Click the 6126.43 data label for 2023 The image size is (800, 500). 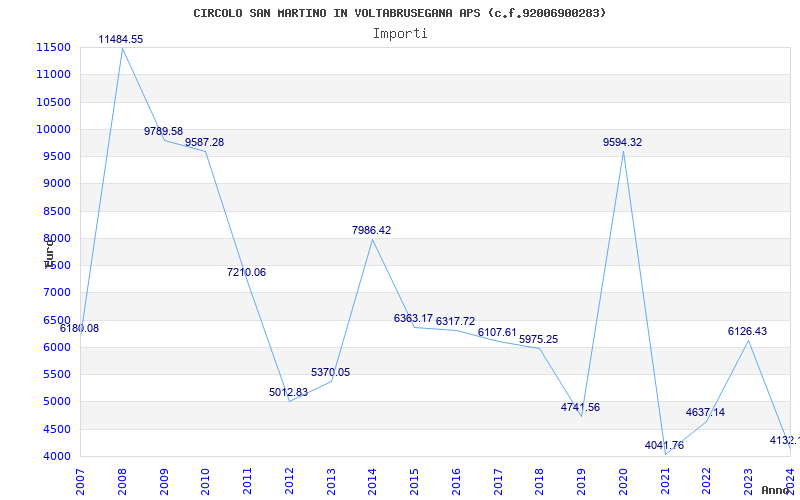click(747, 331)
